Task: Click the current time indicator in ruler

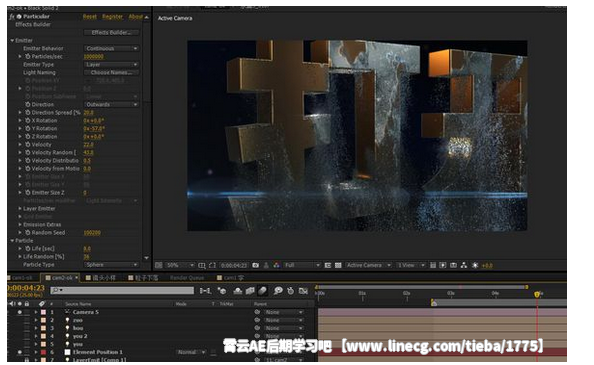Action: 537,294
